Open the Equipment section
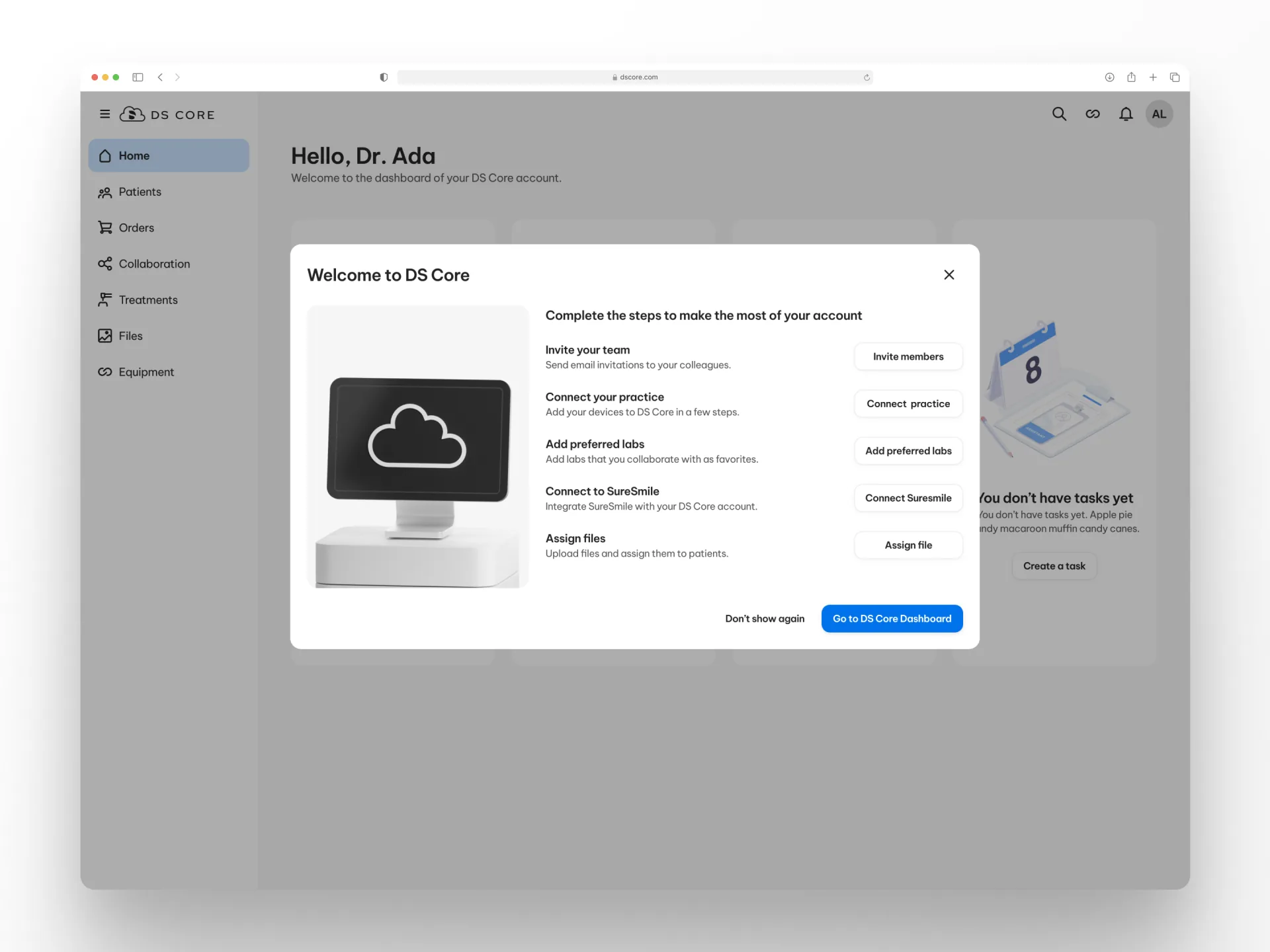Screen dimensions: 1270x952 pos(146,372)
